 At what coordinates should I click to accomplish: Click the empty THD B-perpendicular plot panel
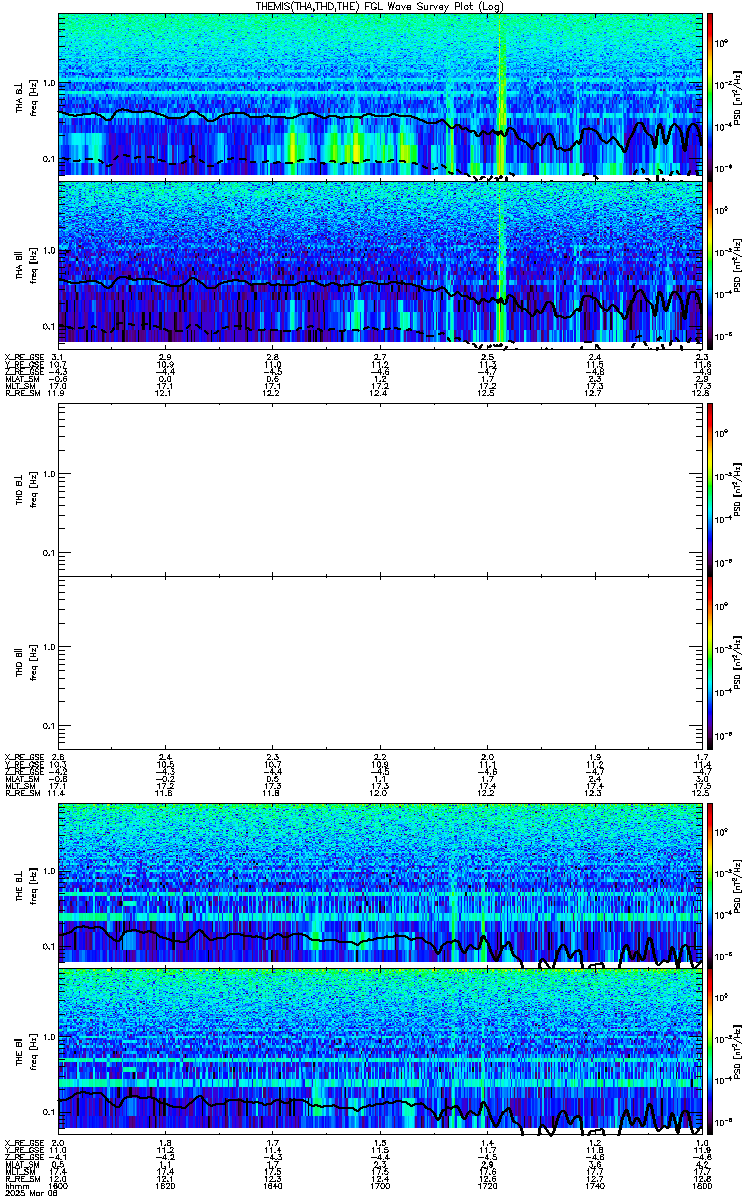coord(380,490)
